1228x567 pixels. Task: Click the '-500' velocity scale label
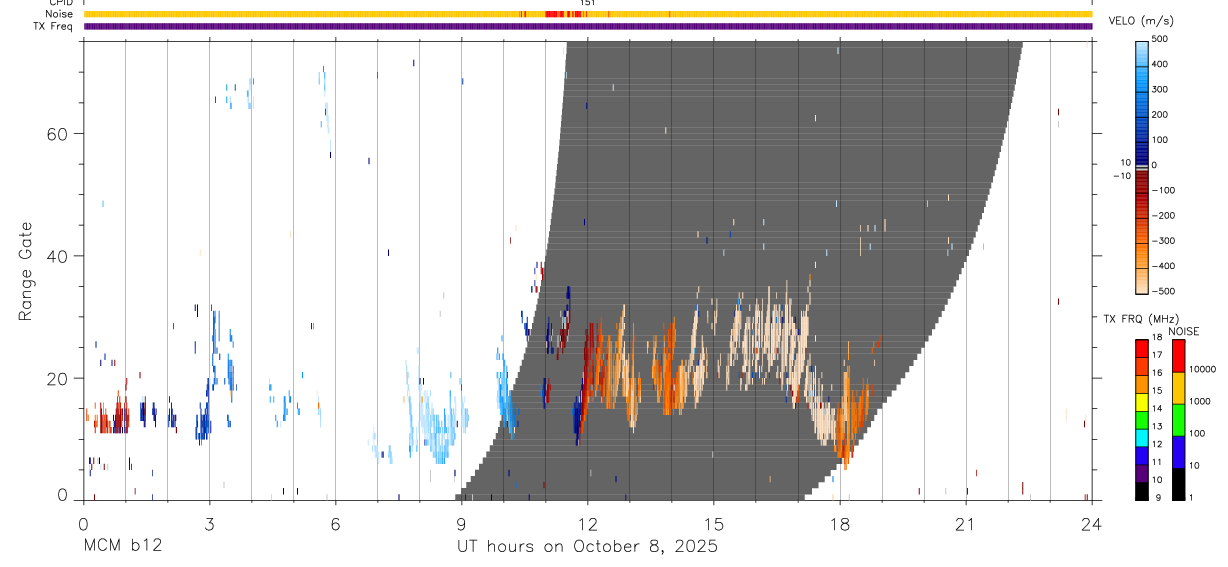pyautogui.click(x=1163, y=291)
